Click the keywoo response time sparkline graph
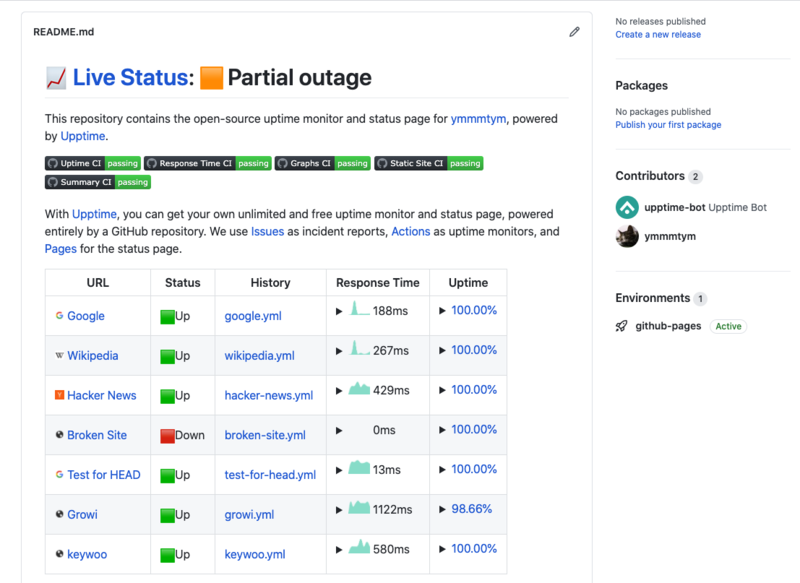 pos(359,547)
